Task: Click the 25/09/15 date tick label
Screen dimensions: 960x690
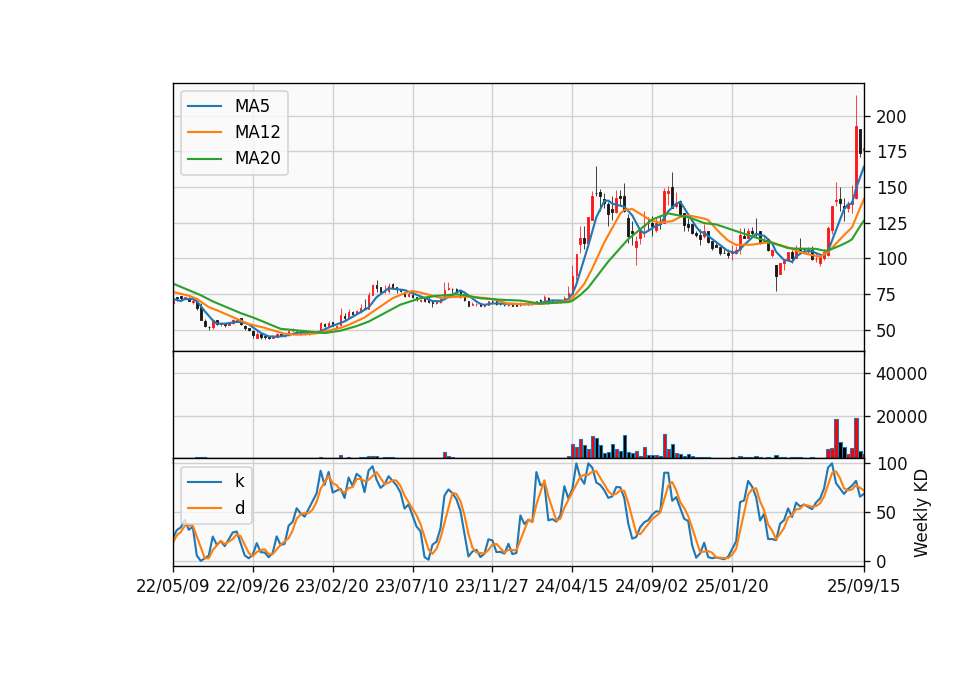Action: coord(864,586)
